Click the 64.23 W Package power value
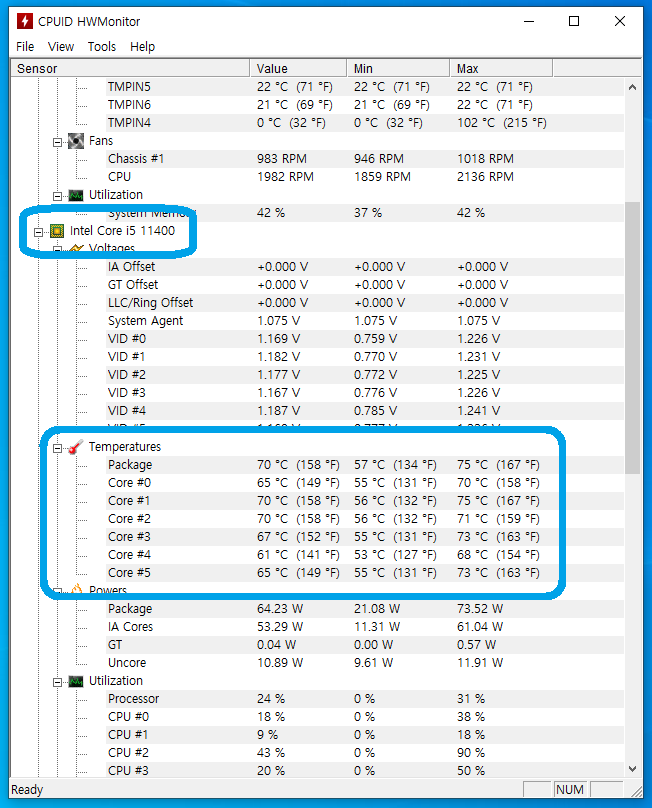 (x=280, y=609)
